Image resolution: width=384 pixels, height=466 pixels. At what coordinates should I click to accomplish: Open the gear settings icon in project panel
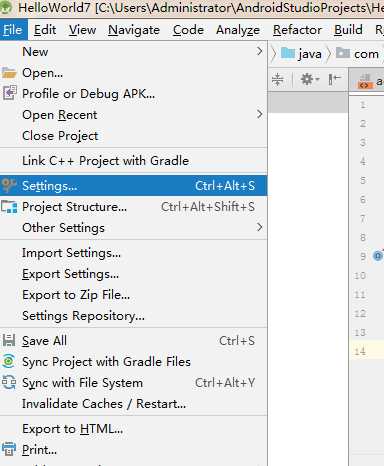(x=310, y=79)
